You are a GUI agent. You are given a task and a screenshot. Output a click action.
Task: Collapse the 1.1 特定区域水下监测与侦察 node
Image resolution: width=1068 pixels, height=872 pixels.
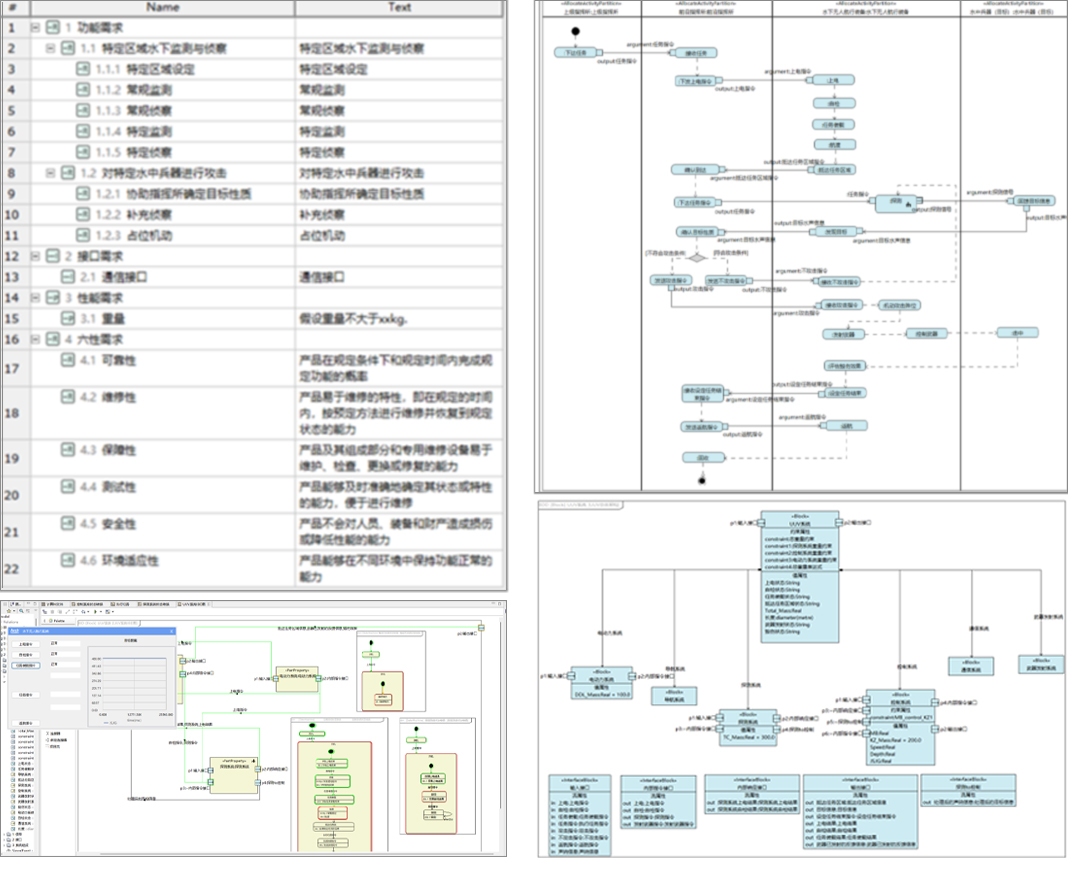click(x=52, y=49)
